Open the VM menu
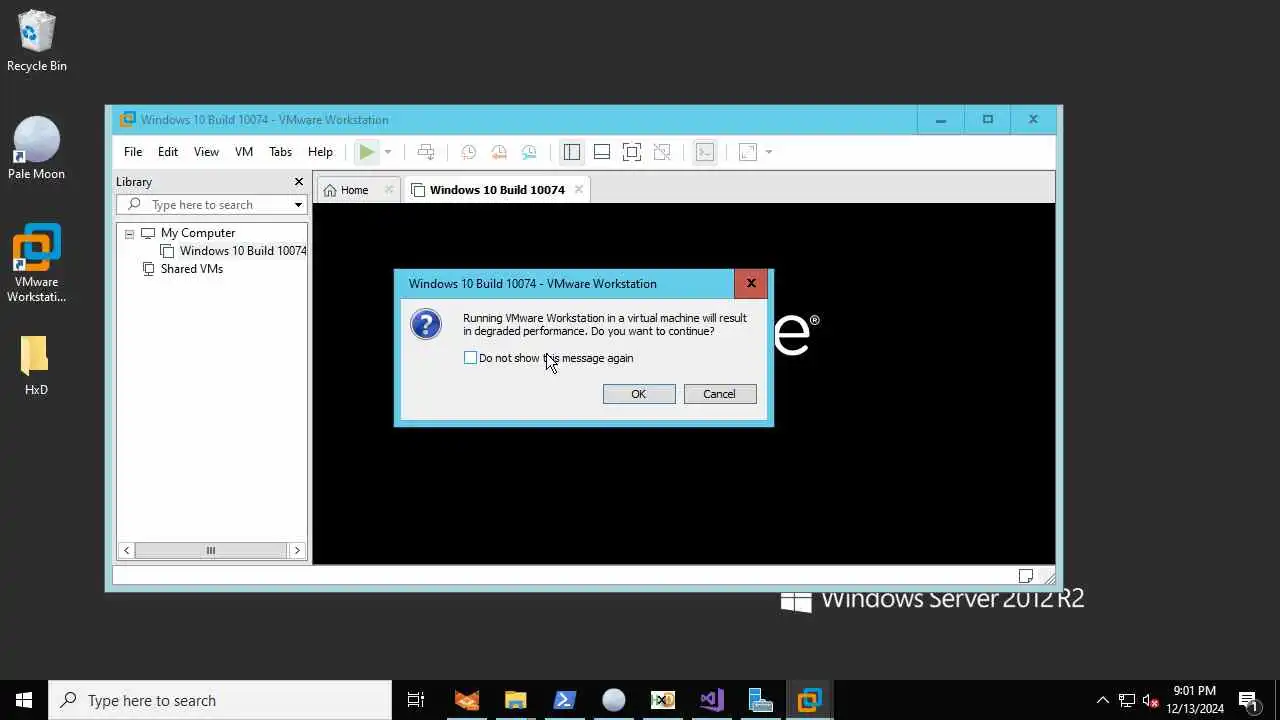 244,152
